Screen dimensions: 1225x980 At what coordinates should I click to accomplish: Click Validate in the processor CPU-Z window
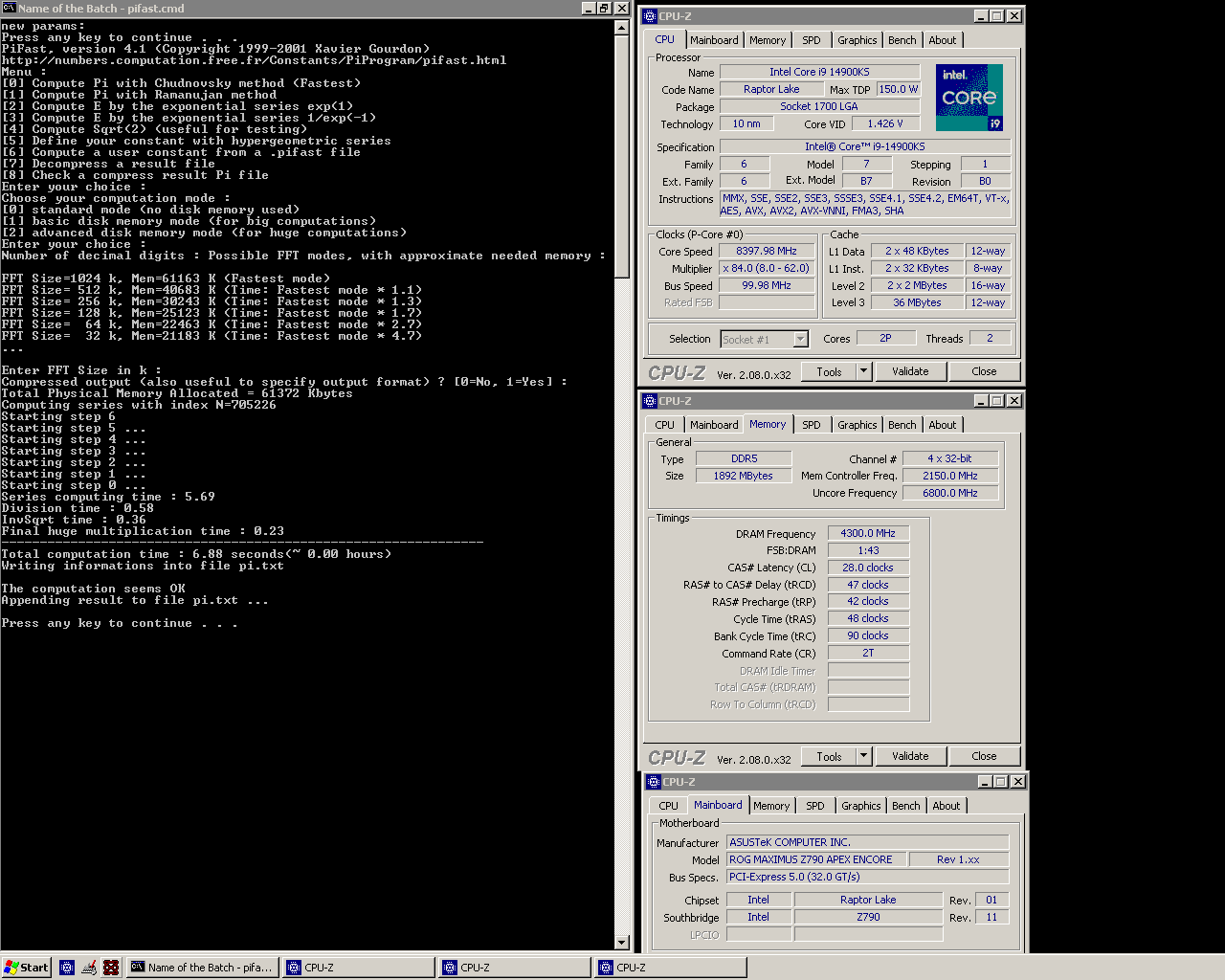point(910,371)
